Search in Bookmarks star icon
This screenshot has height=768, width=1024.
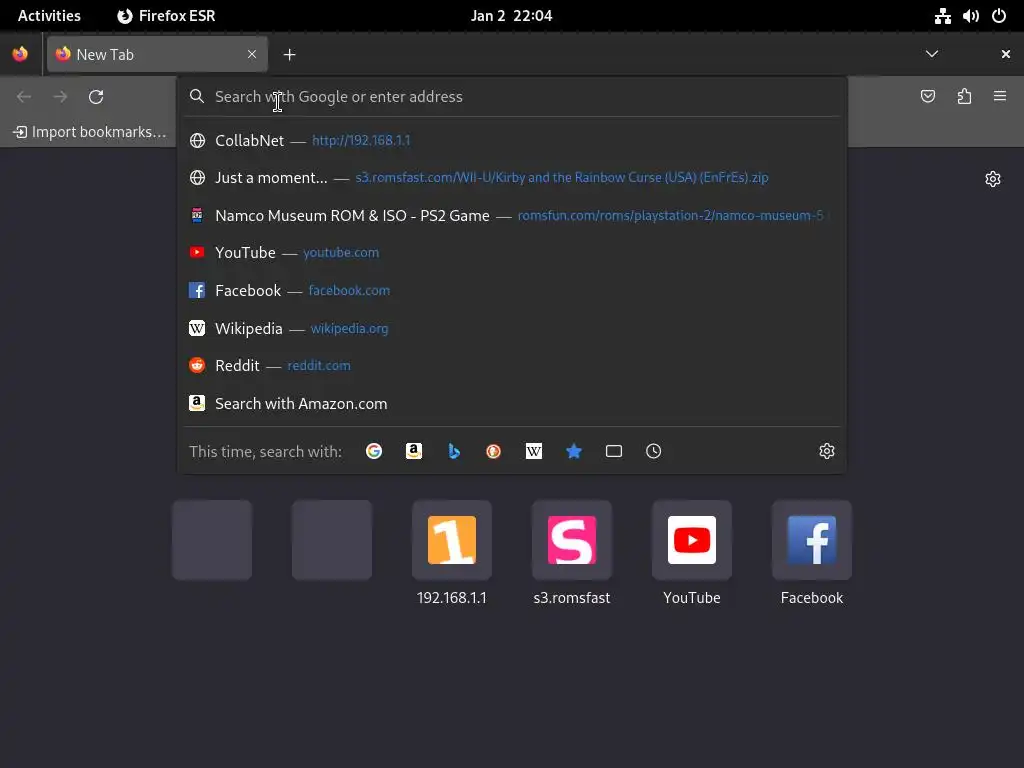[573, 451]
